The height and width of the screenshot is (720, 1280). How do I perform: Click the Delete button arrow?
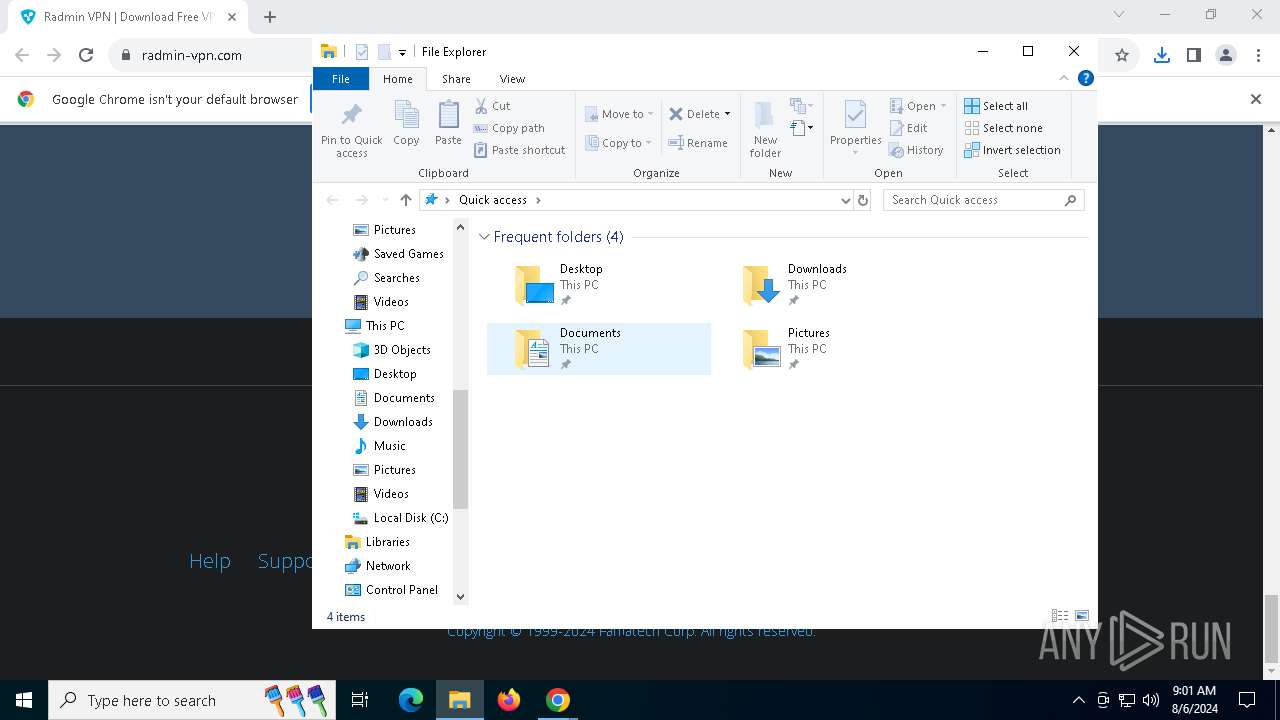pyautogui.click(x=727, y=114)
